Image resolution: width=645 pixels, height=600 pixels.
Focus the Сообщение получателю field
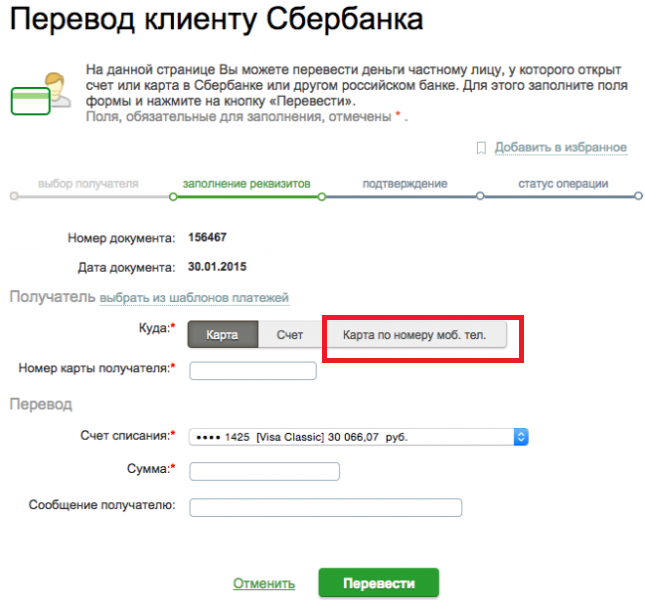tap(325, 507)
